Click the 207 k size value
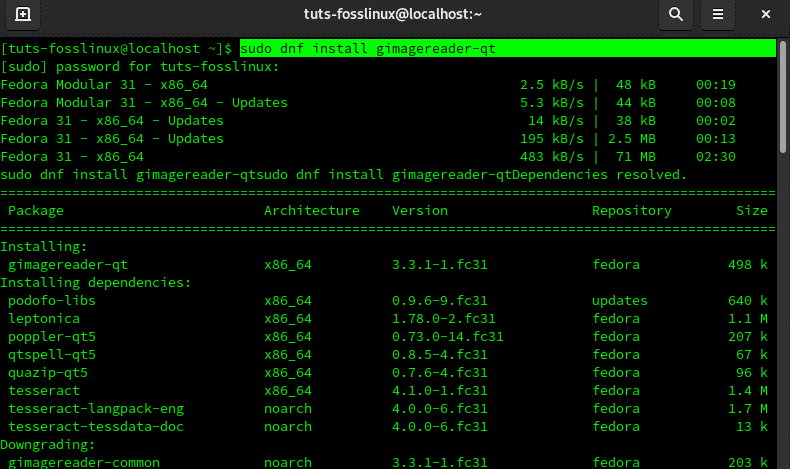790x469 pixels. 748,337
